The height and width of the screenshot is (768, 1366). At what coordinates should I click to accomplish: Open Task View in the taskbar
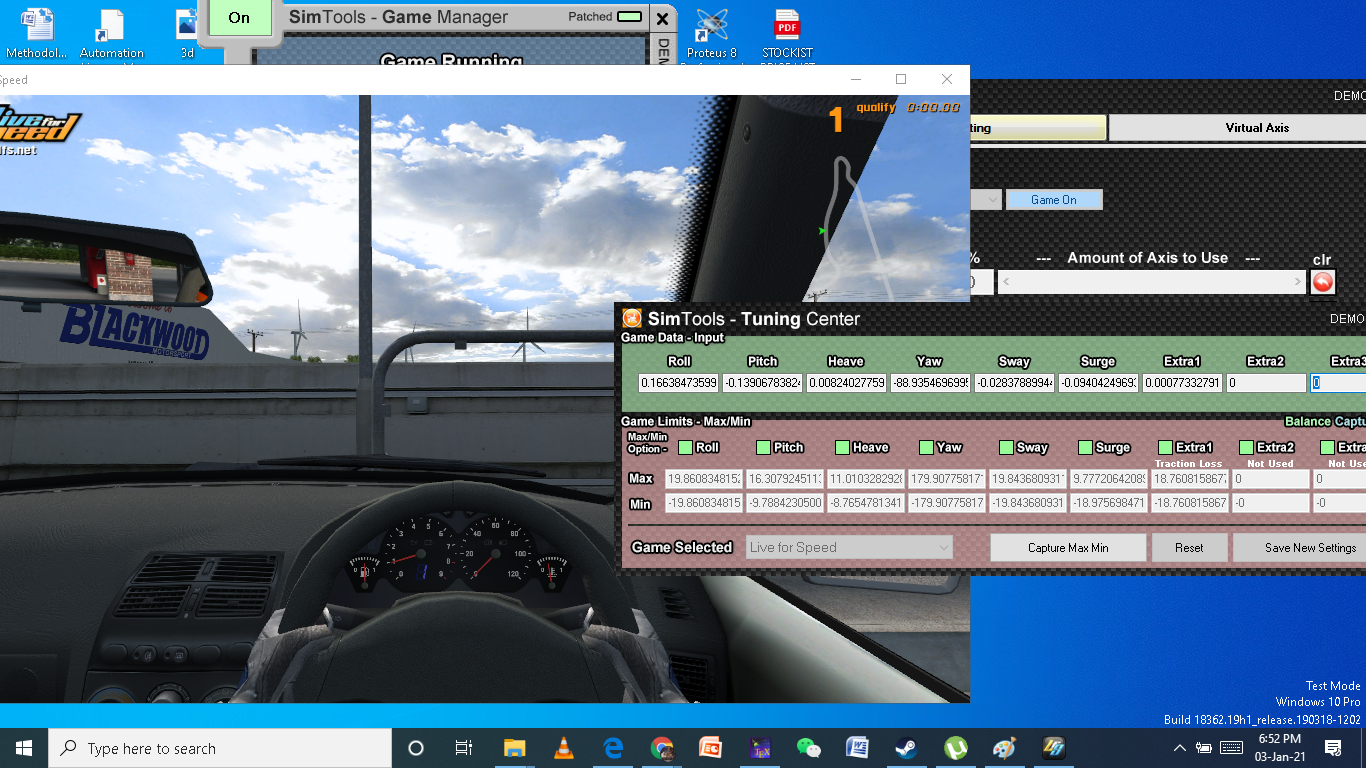464,748
